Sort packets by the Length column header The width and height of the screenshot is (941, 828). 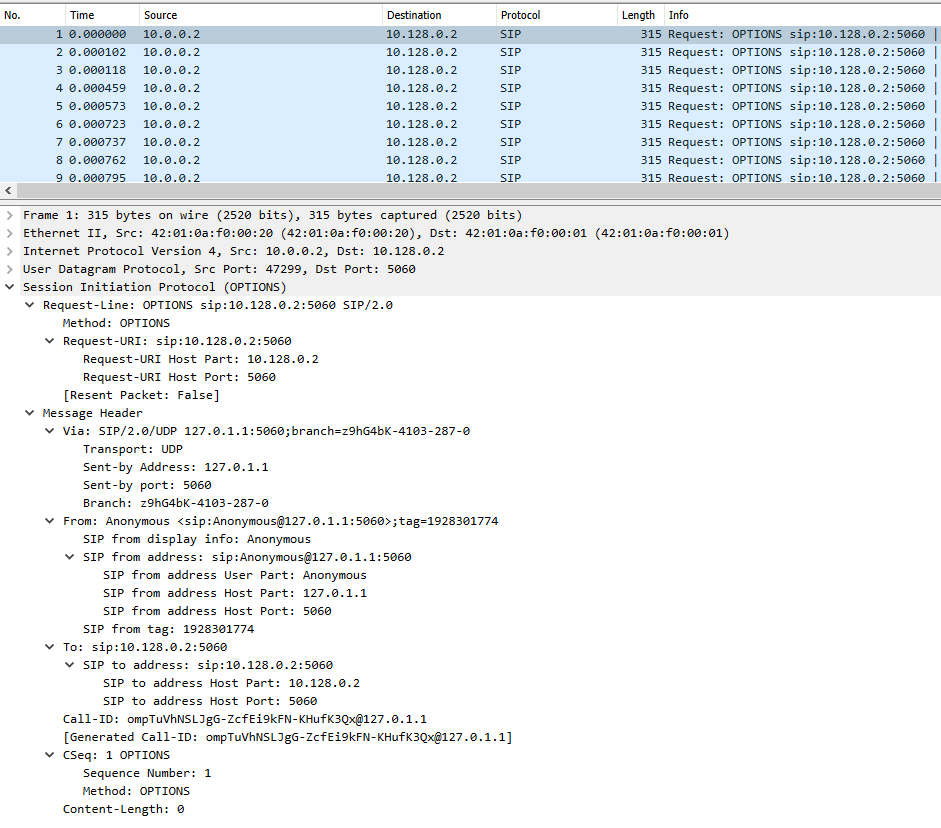[x=640, y=15]
